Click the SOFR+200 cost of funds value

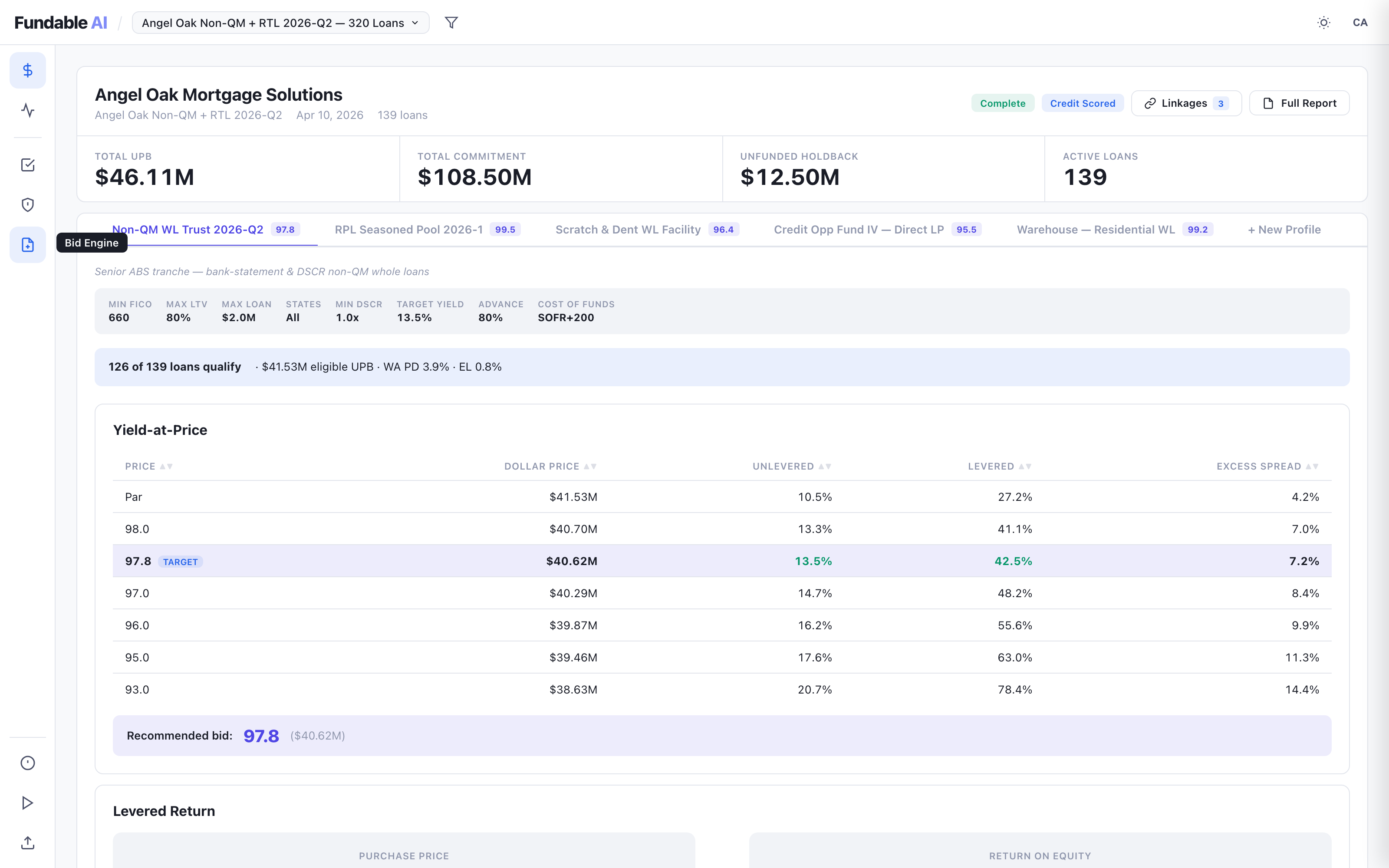pyautogui.click(x=566, y=317)
